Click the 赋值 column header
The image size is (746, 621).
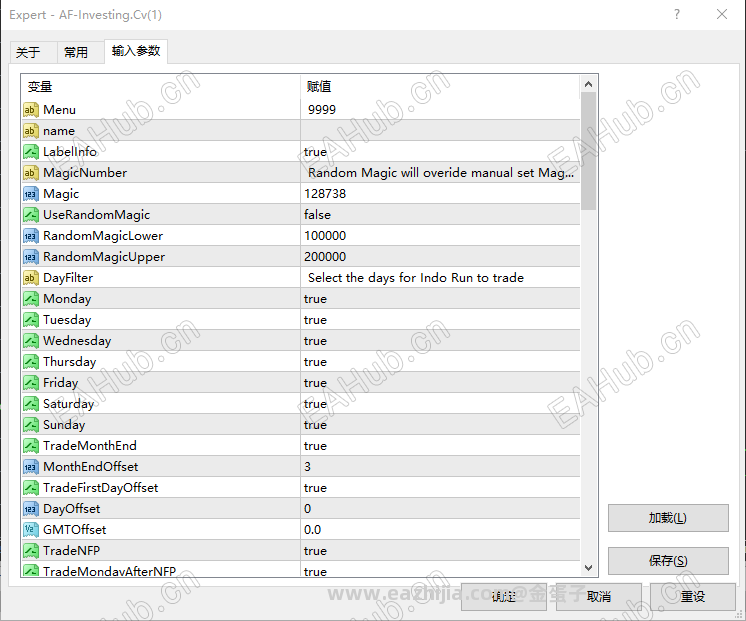coord(440,87)
